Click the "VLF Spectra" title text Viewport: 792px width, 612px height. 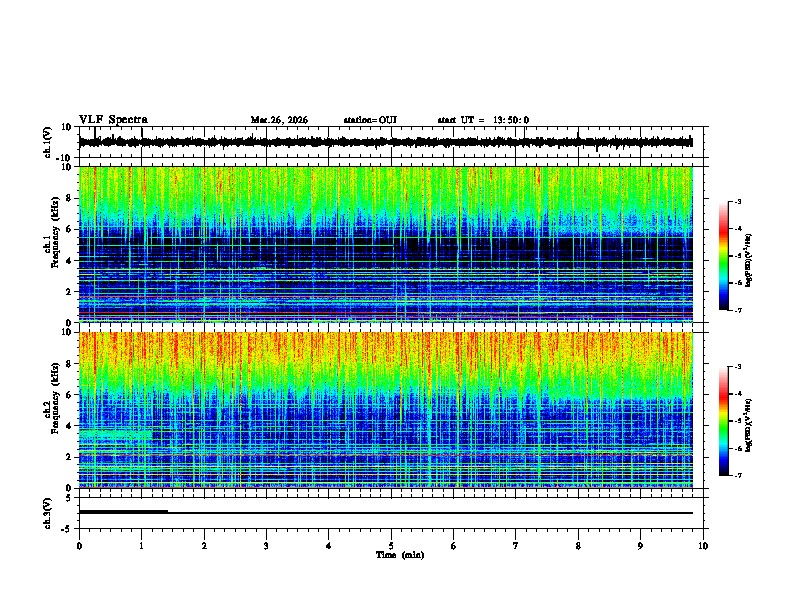point(113,119)
